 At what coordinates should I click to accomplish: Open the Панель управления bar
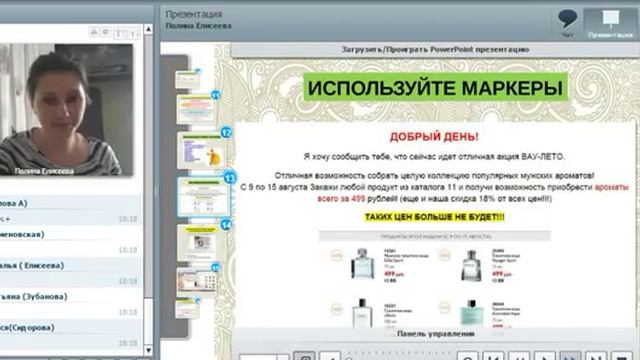pyautogui.click(x=435, y=334)
